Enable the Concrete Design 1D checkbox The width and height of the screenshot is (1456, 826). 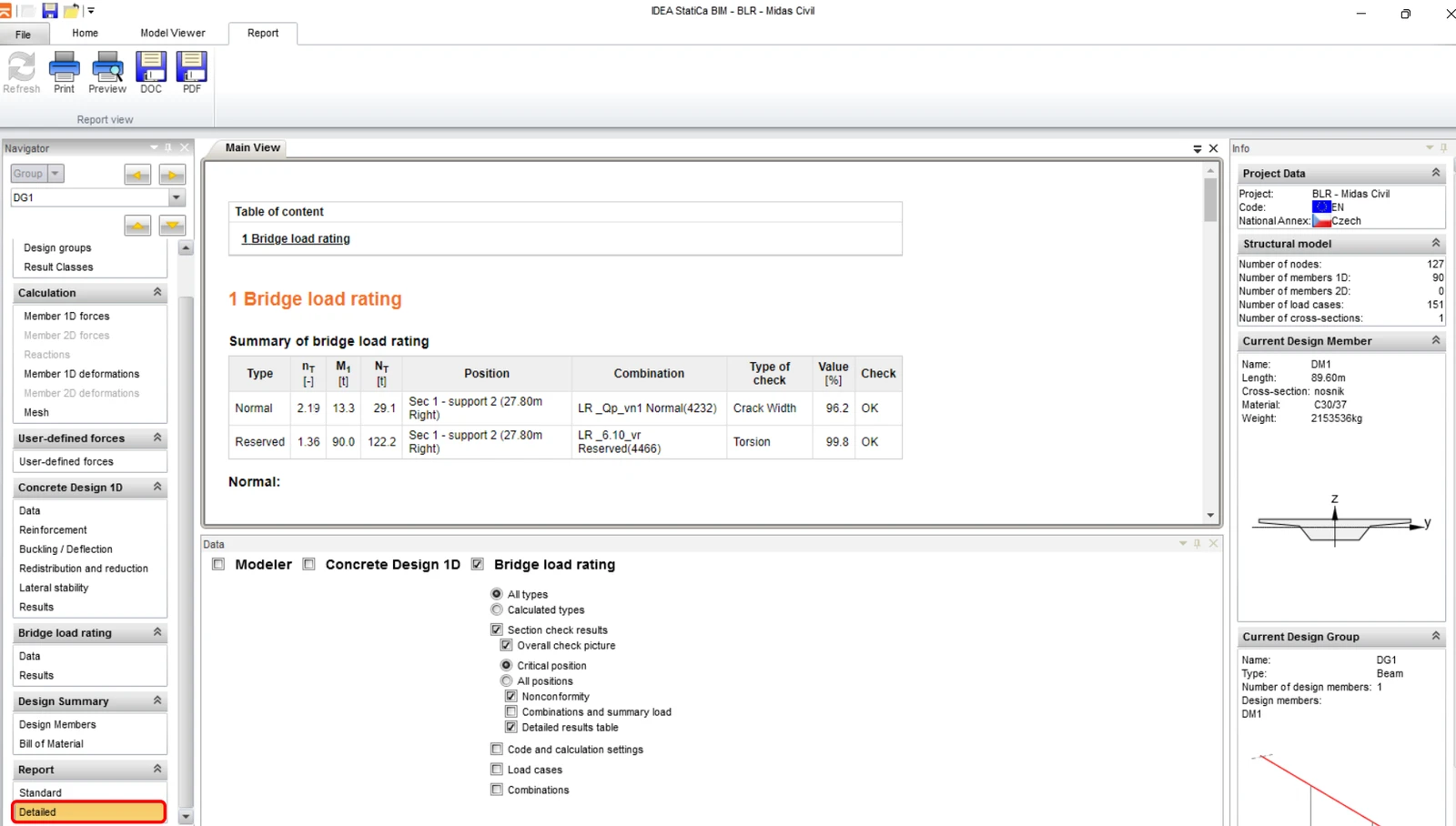pos(309,564)
